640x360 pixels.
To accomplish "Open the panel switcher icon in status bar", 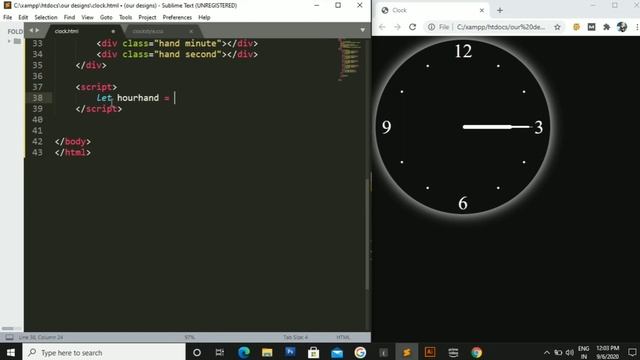I will [x=9, y=337].
